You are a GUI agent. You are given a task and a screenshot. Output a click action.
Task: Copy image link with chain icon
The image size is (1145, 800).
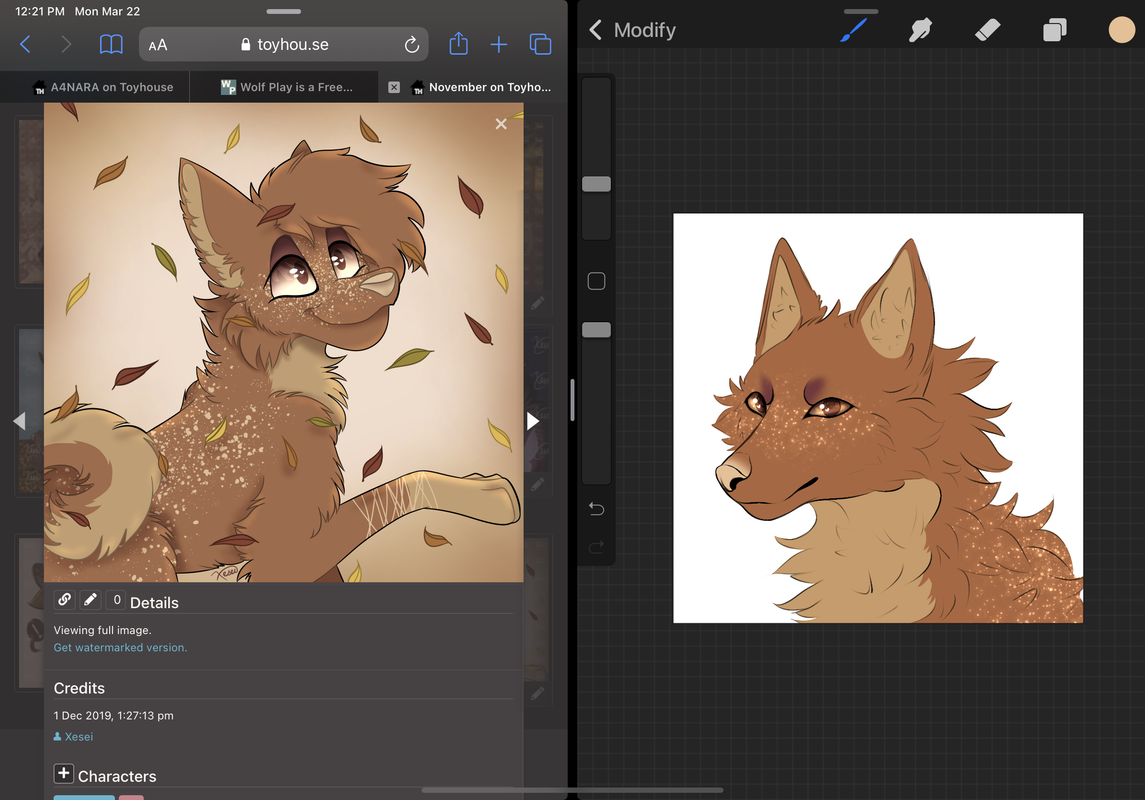(64, 599)
